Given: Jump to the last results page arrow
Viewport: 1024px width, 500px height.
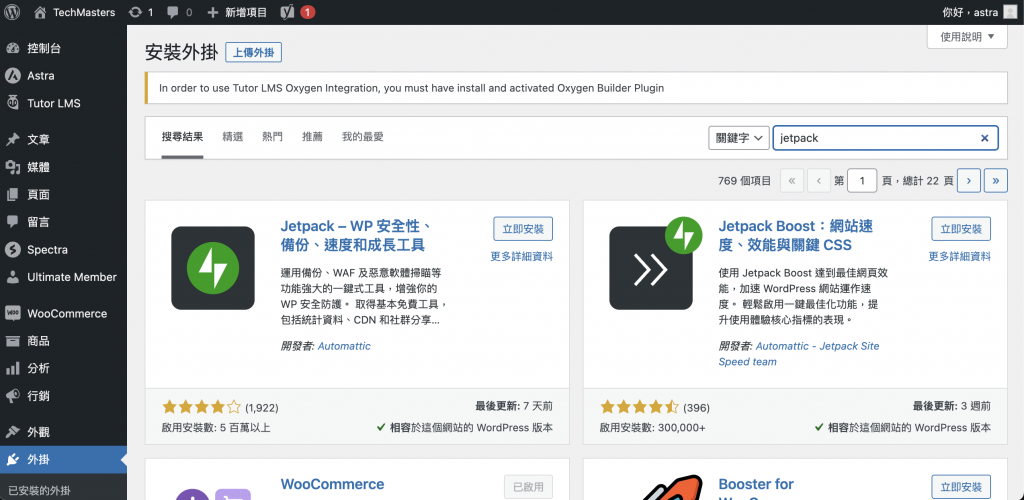Looking at the screenshot, I should [995, 181].
